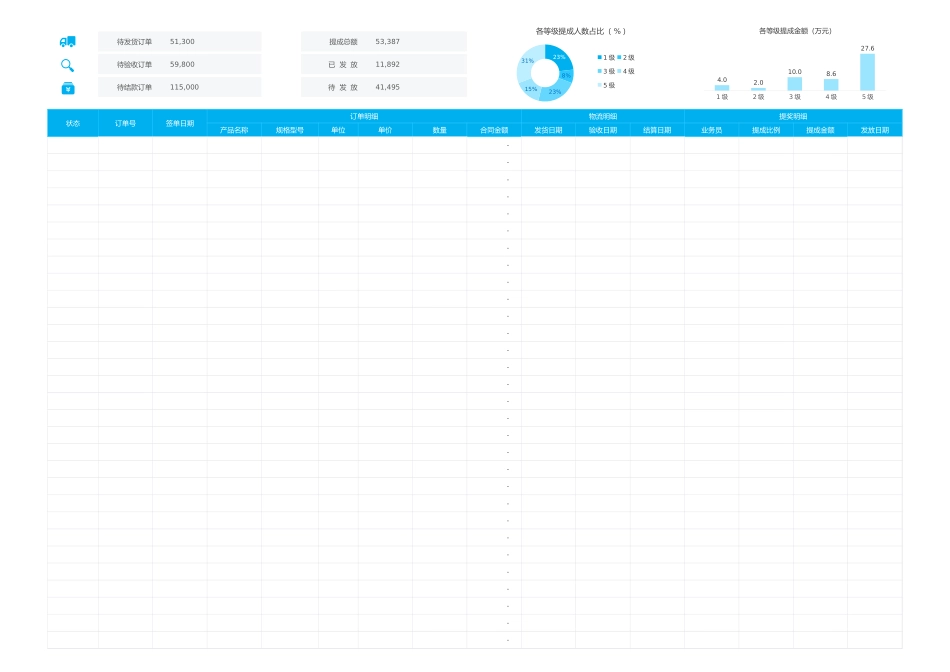Viewport: 950px width, 672px height.
Task: Click the 待发放 41,495 value cell
Action: pyautogui.click(x=387, y=87)
